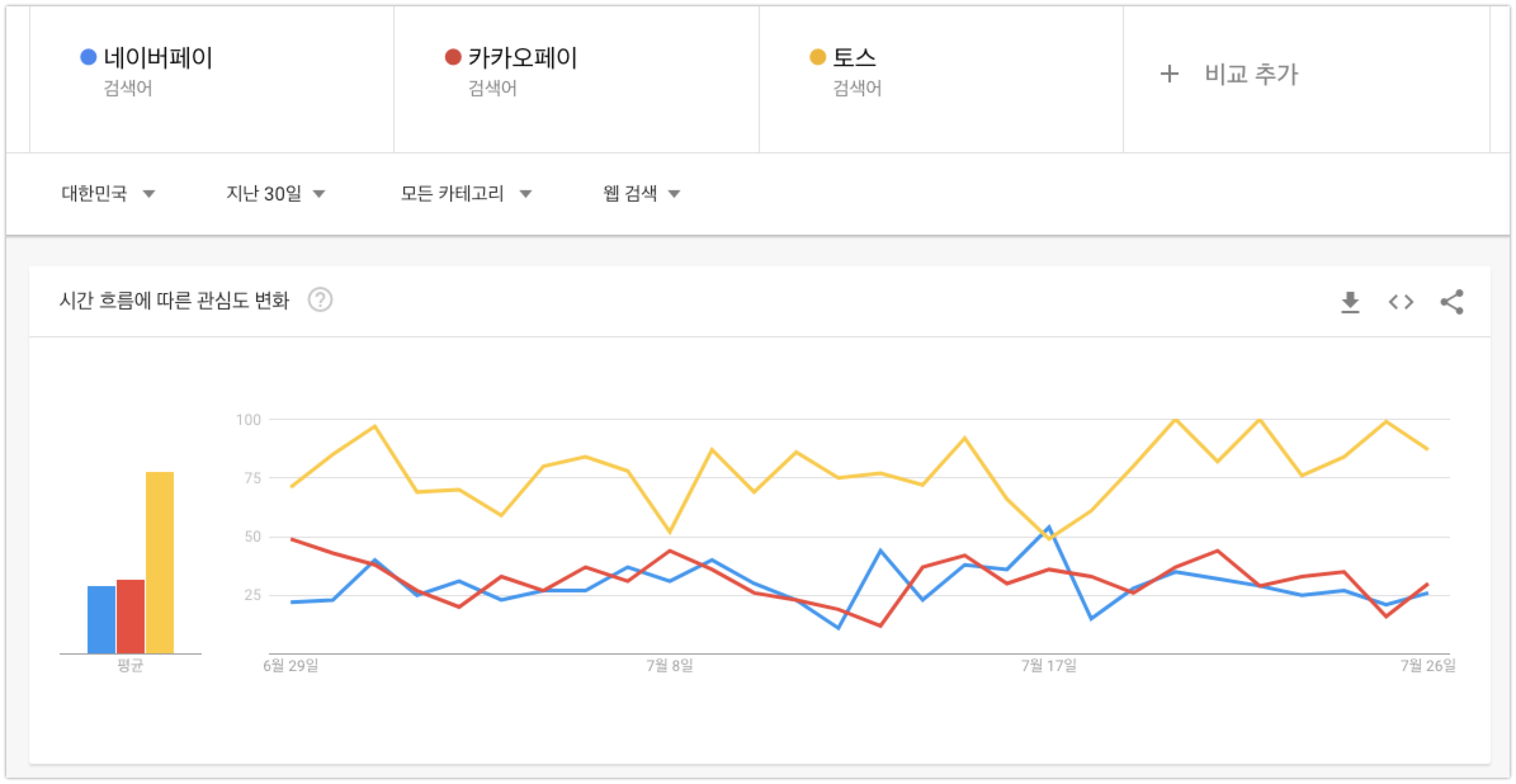Edit the 카카오페이 search term
Image resolution: width=1516 pixels, height=784 pixels.
coord(523,58)
